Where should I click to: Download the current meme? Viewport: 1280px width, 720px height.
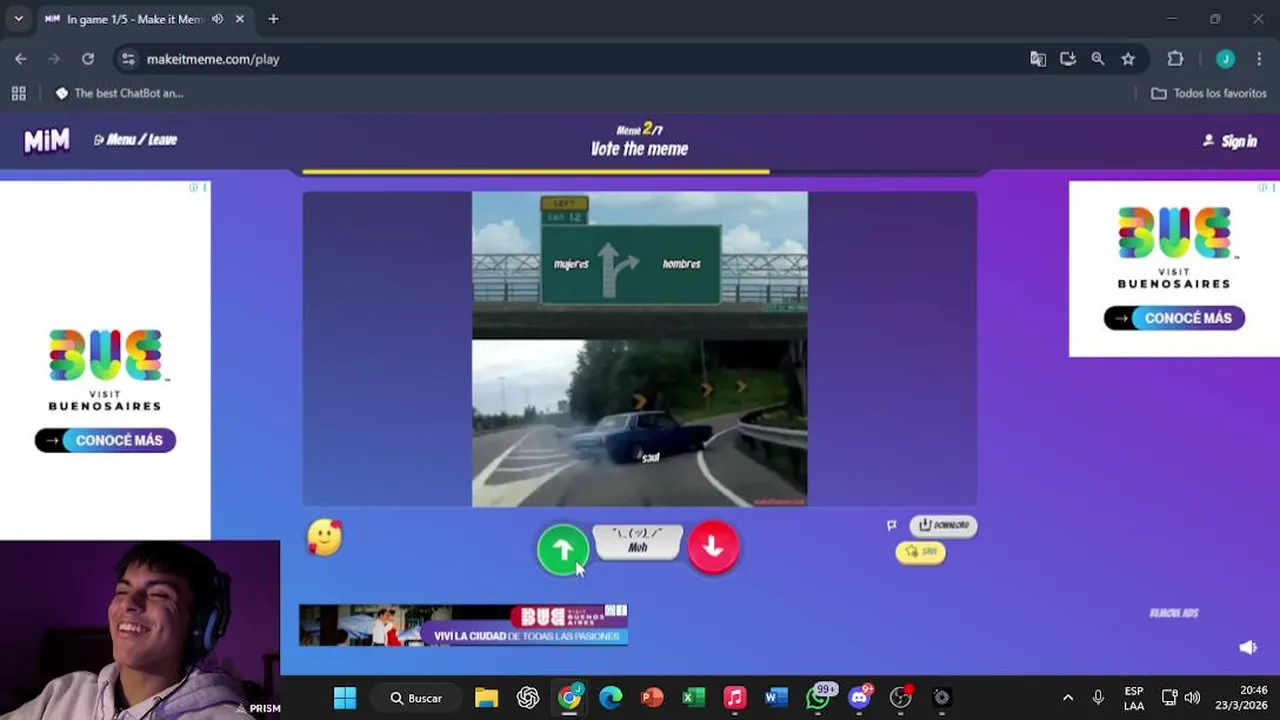pyautogui.click(x=943, y=525)
